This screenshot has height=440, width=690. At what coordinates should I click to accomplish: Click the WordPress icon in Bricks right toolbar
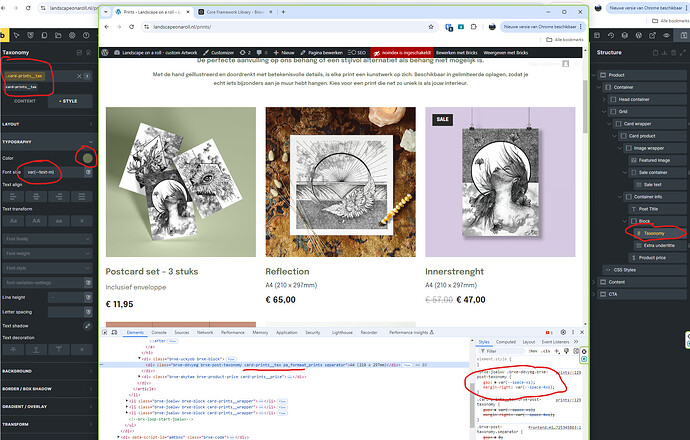point(639,35)
